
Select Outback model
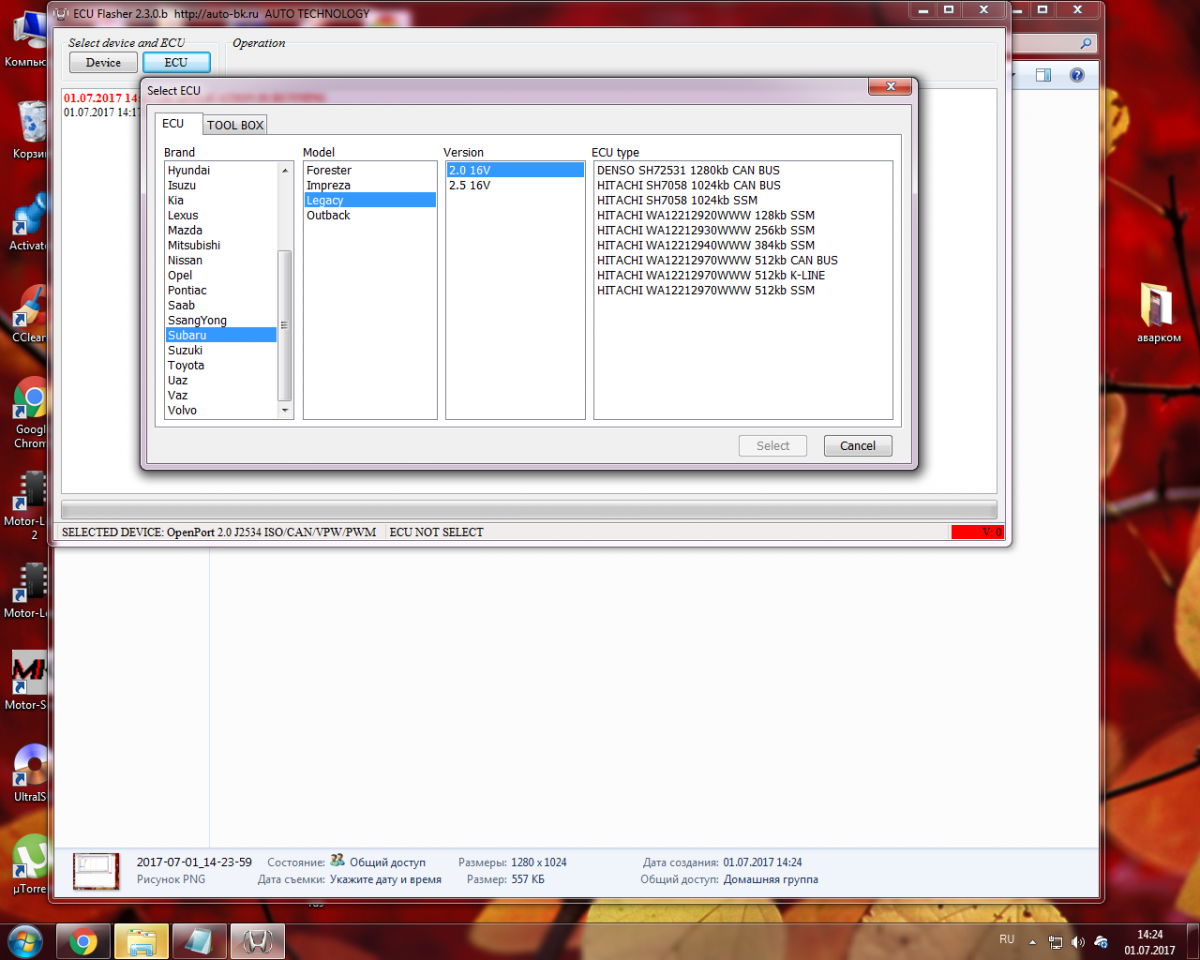pos(370,215)
